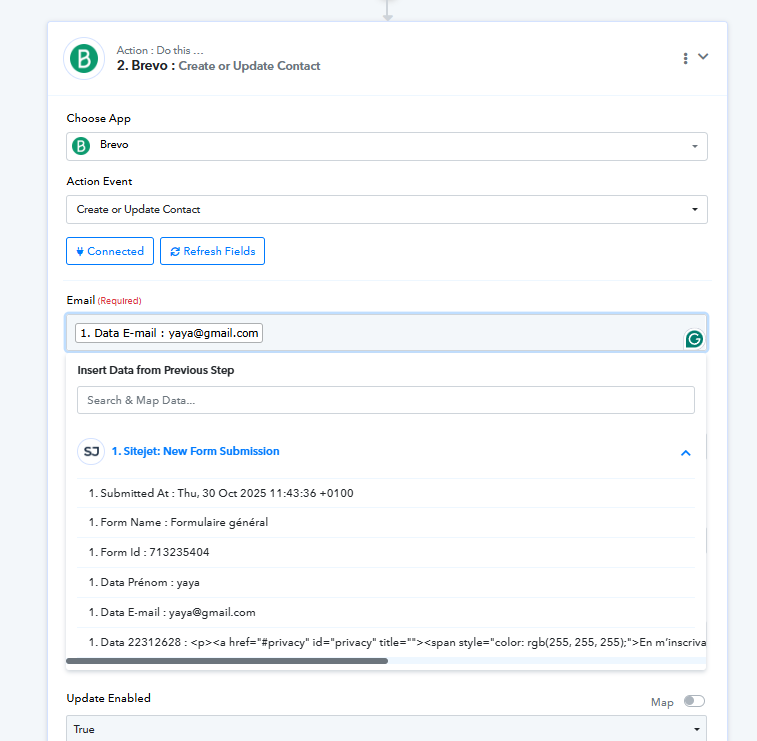Screen dimensions: 757x741
Task: Focus the Search & Map Data input
Action: click(x=386, y=400)
